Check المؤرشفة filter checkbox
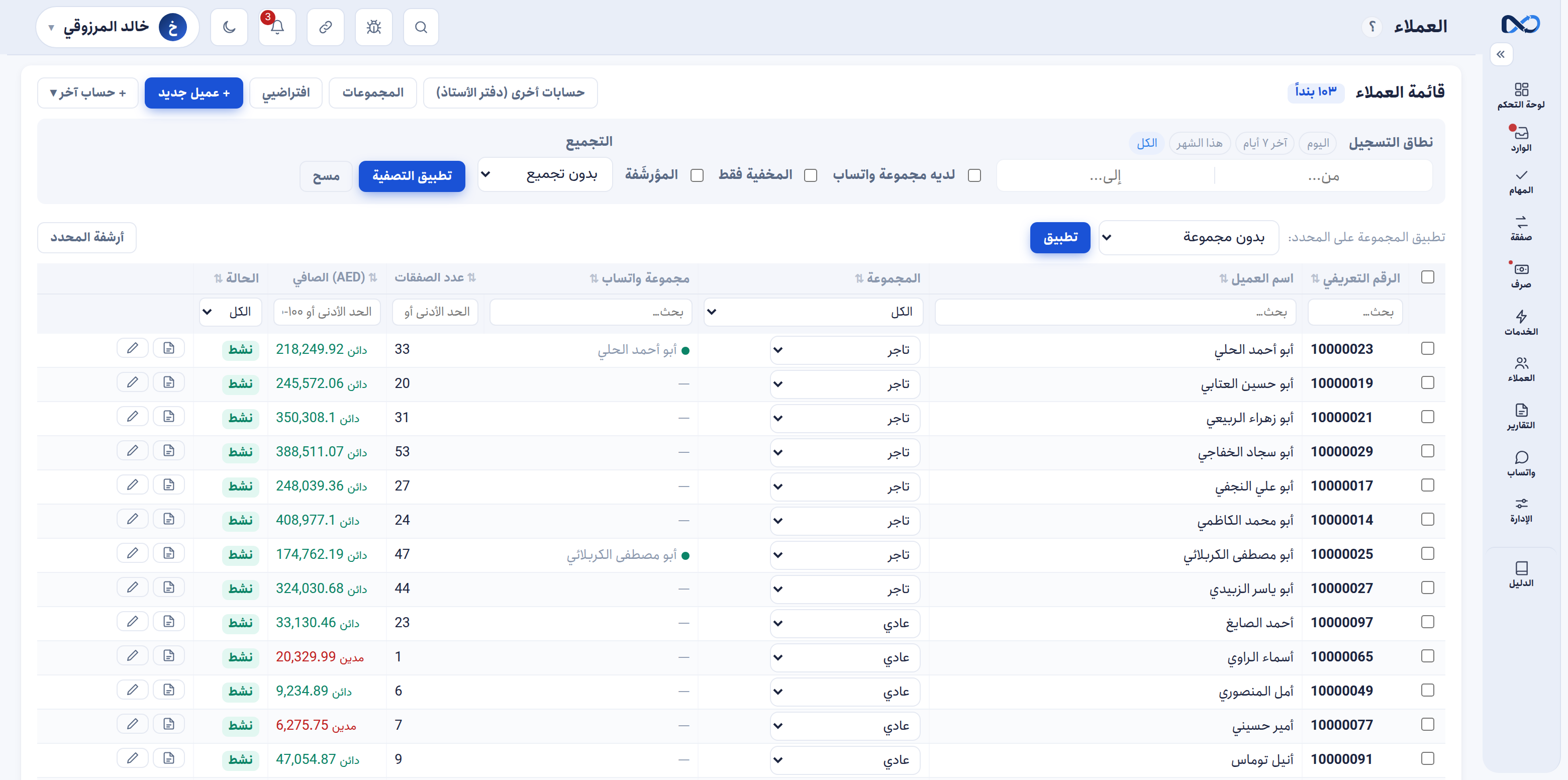Screen dimensions: 1568x780 (697, 175)
